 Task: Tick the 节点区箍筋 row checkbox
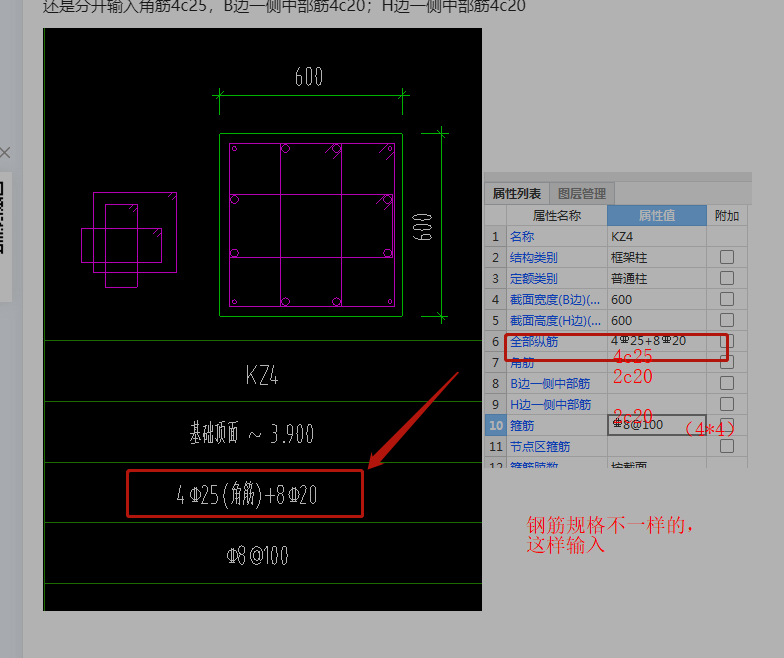[x=726, y=446]
